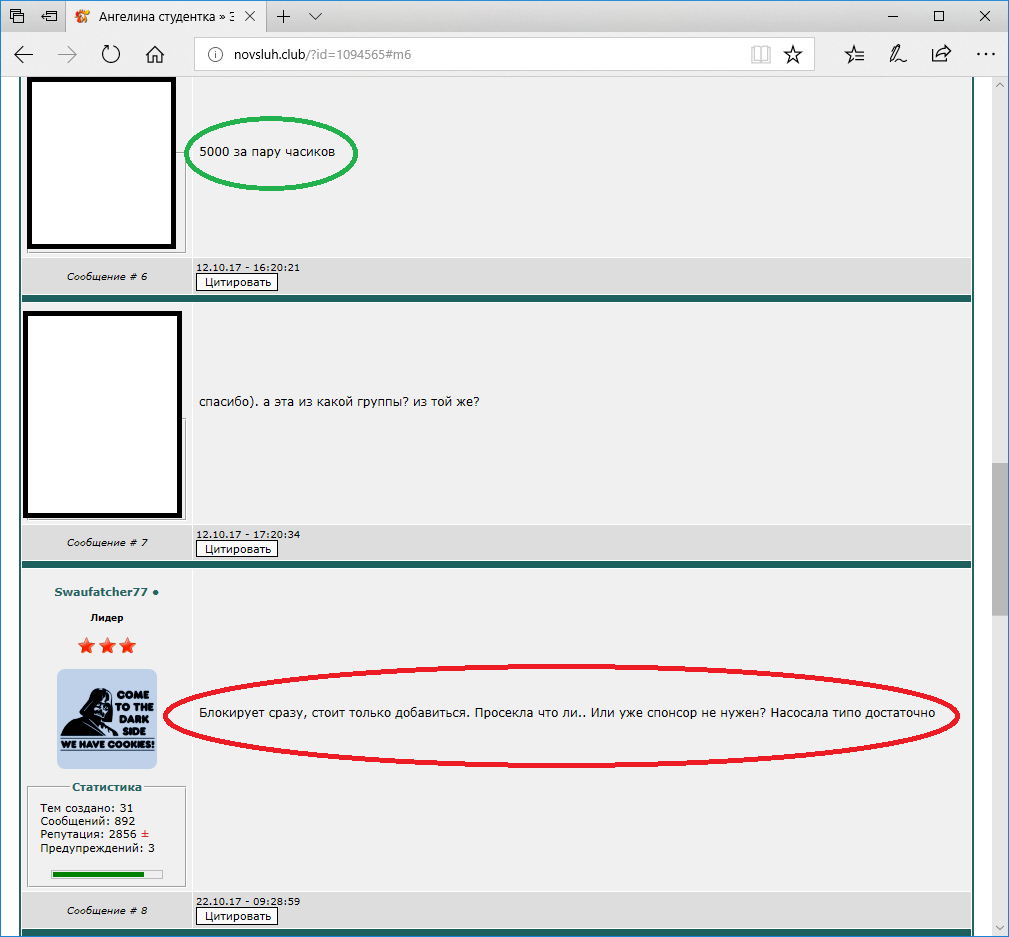
Task: Click Цитировать under message #6
Action: click(x=236, y=282)
